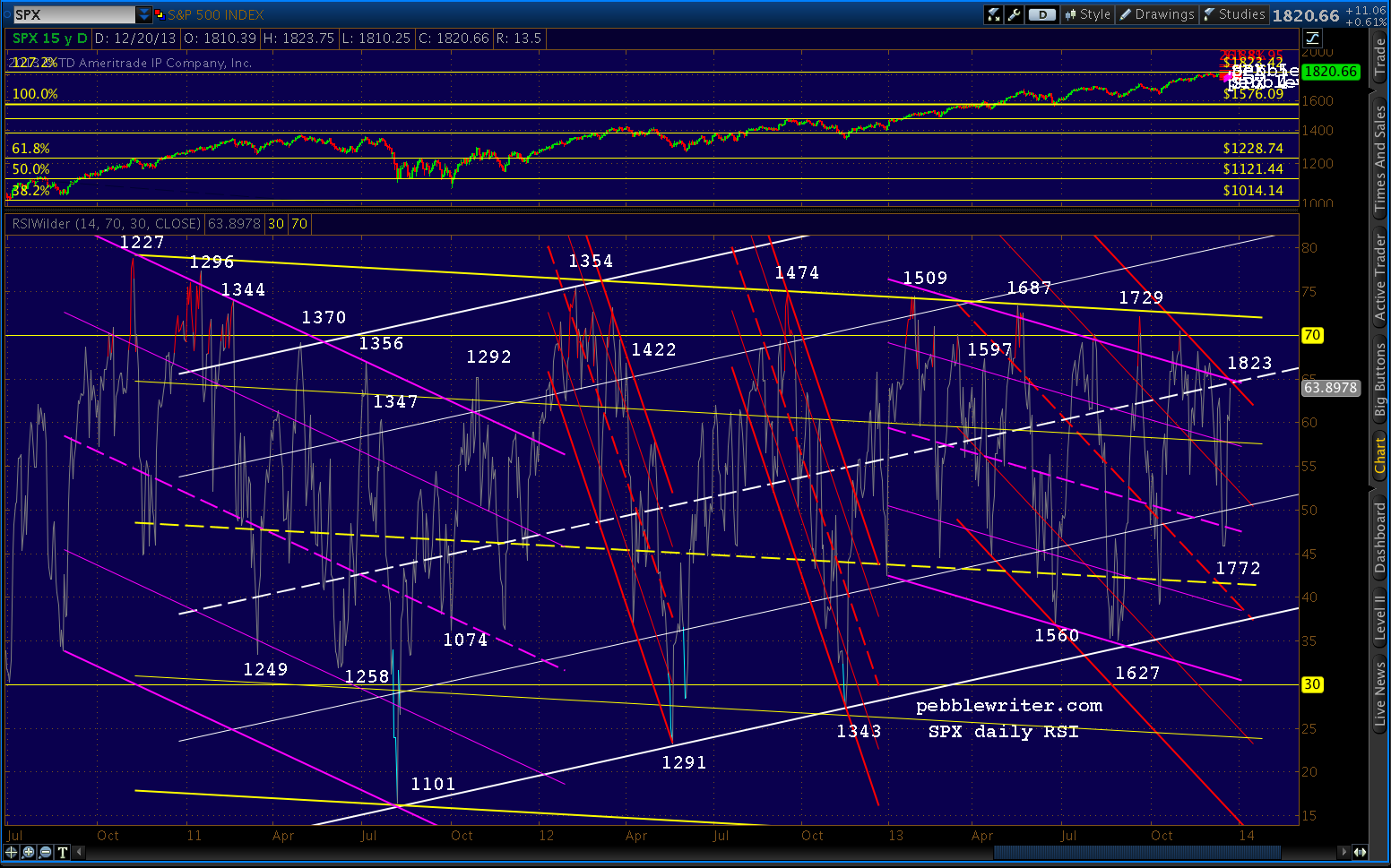
Task: Open the Times And Sales side tab
Action: (x=1380, y=158)
